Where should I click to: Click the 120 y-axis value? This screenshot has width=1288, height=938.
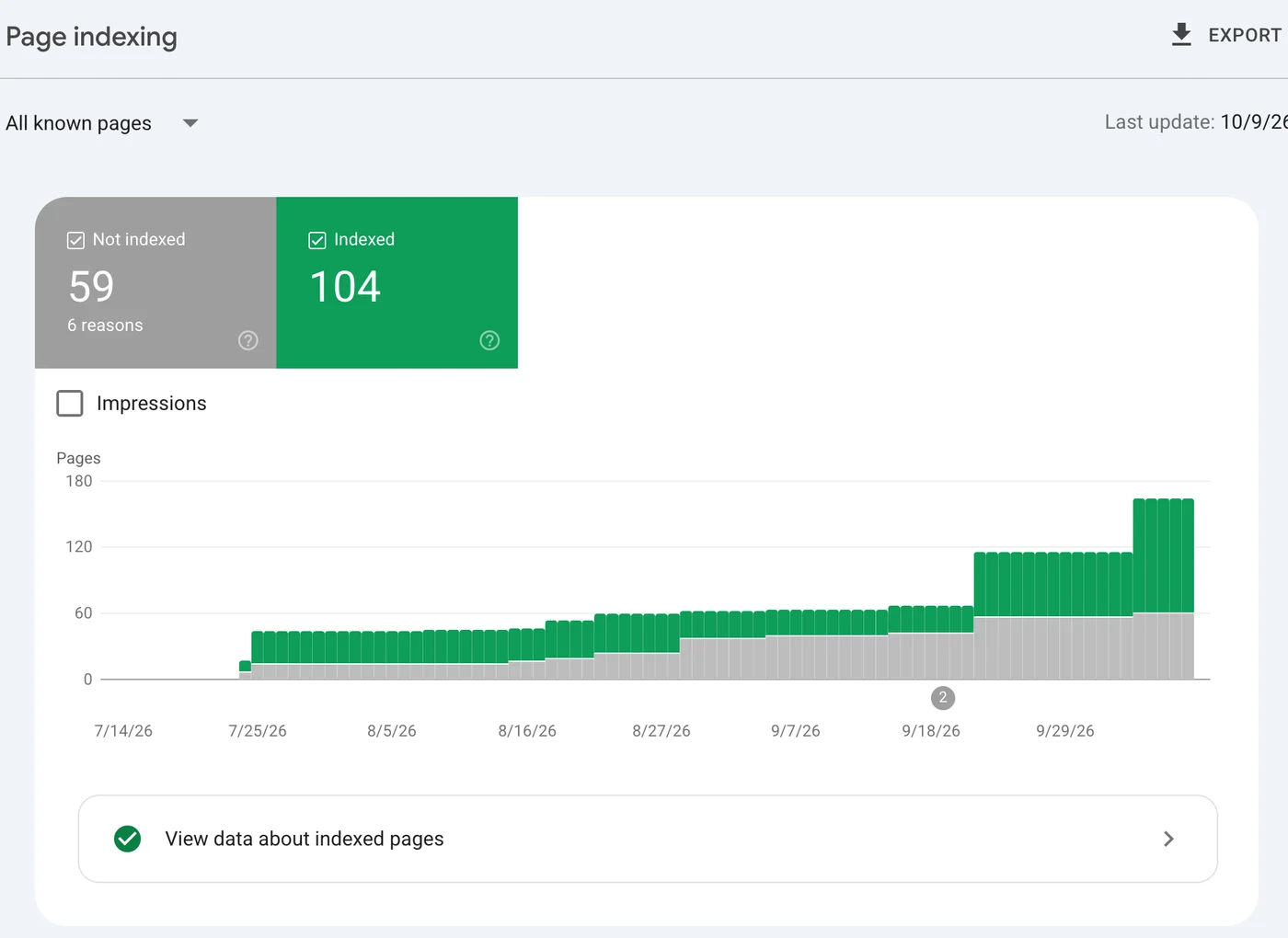[x=79, y=547]
